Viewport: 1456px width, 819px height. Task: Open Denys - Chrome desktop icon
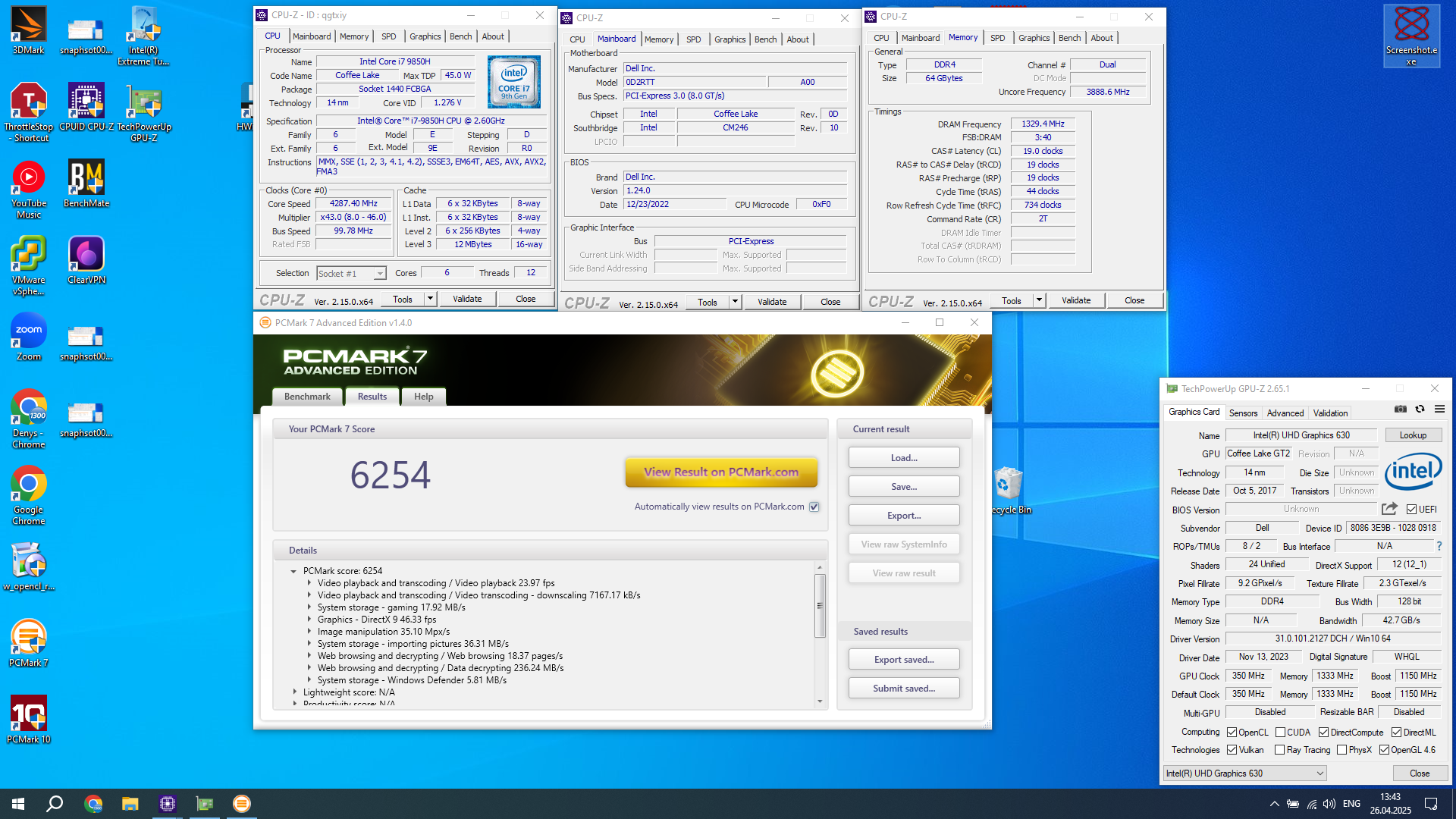coord(29,419)
